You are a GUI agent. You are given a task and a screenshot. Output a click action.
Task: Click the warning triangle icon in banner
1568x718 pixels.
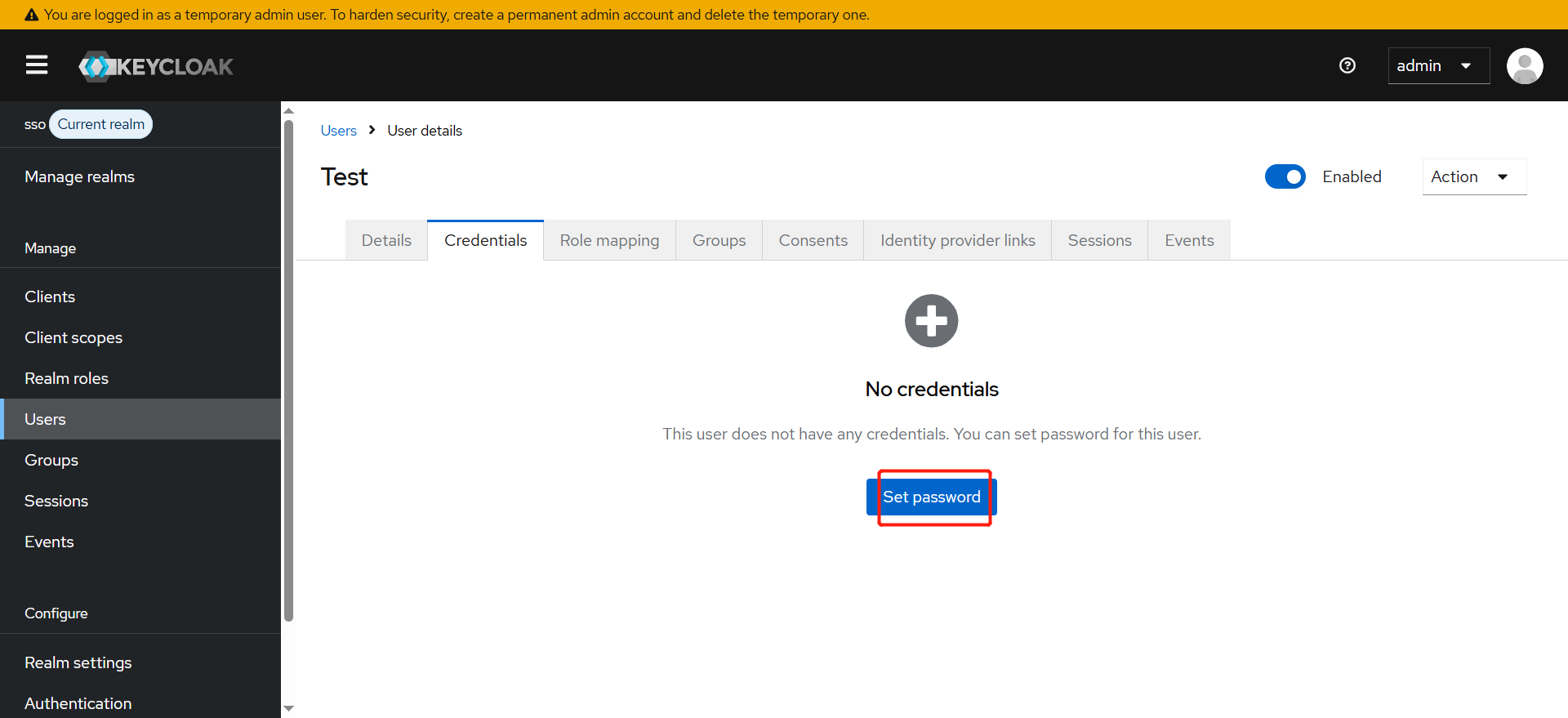coord(32,15)
